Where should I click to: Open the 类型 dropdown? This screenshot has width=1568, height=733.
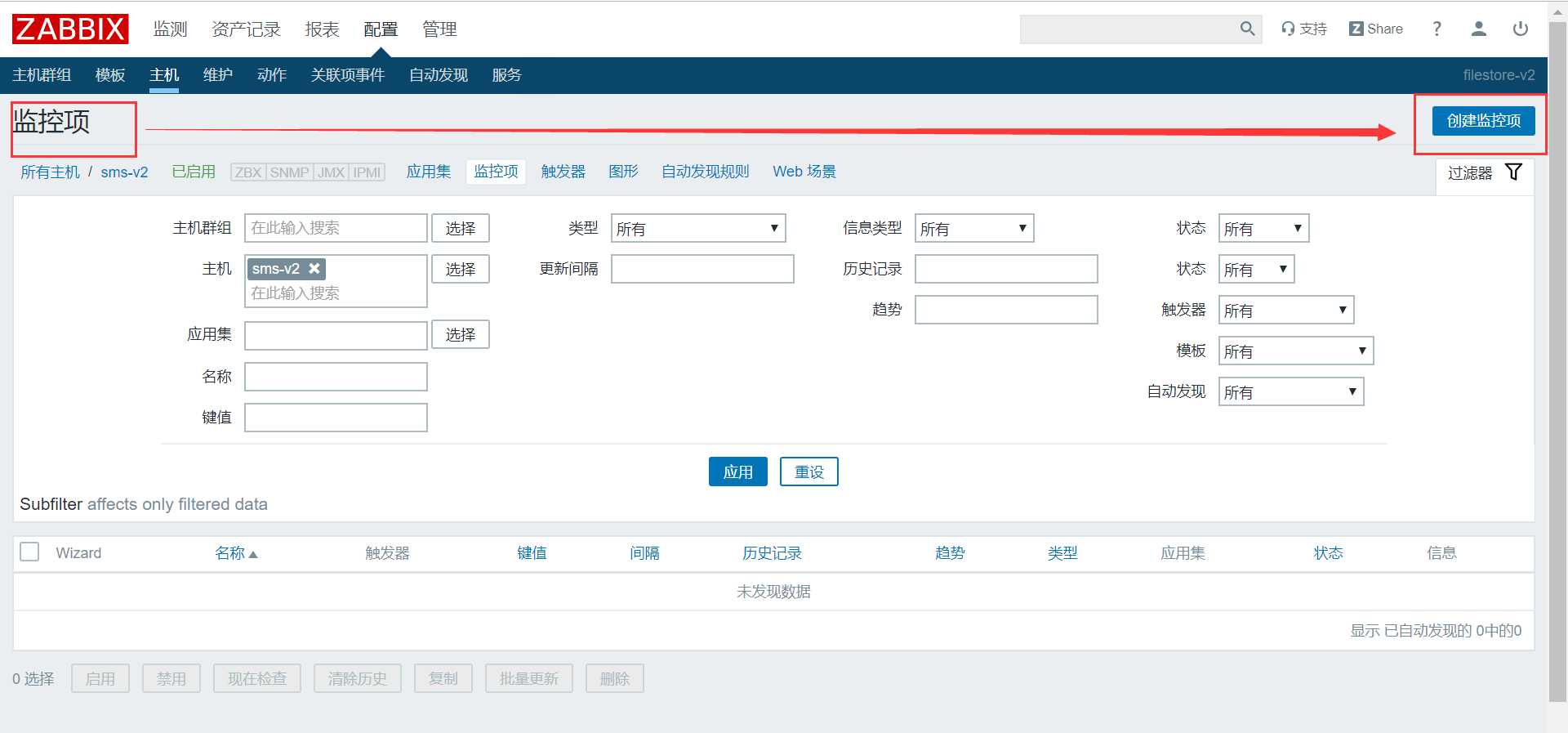tap(698, 228)
